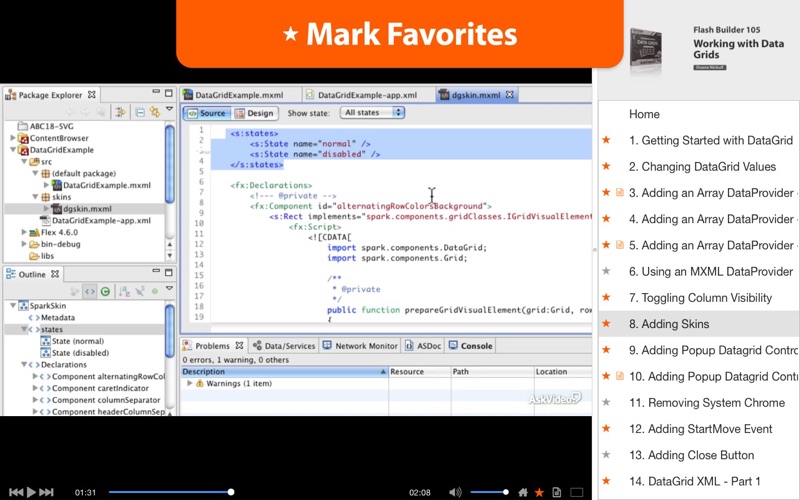Close the dgskin.mxml editor tab
This screenshot has height=500, width=800.
[509, 94]
